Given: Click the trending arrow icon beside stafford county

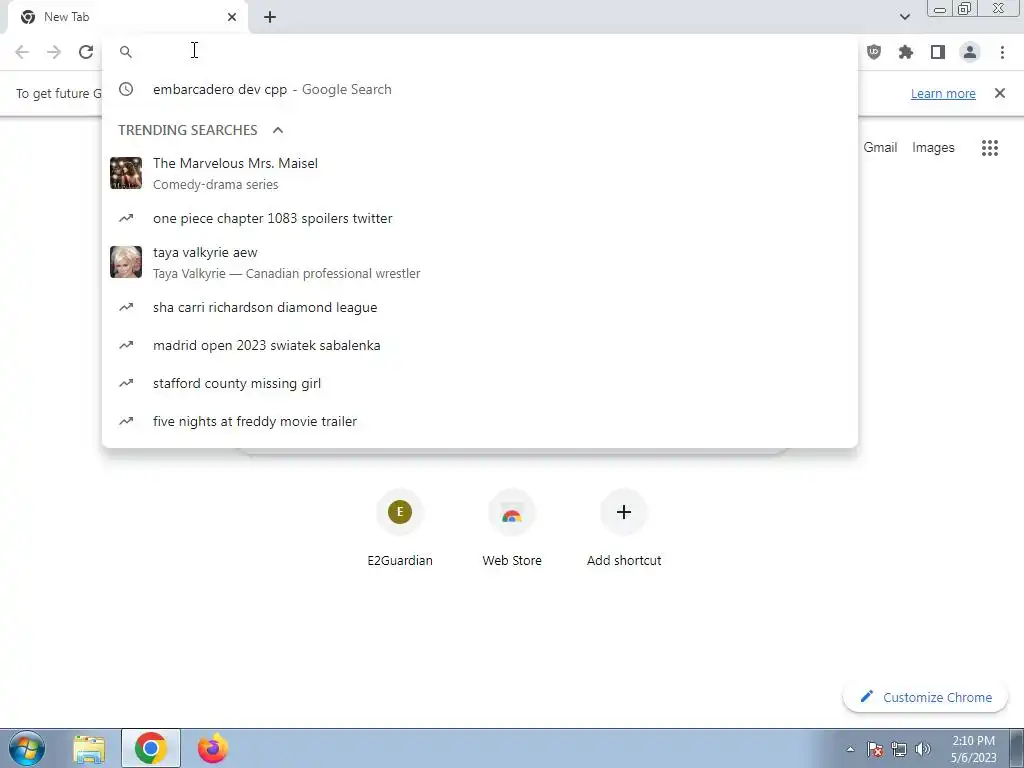Looking at the screenshot, I should [126, 383].
